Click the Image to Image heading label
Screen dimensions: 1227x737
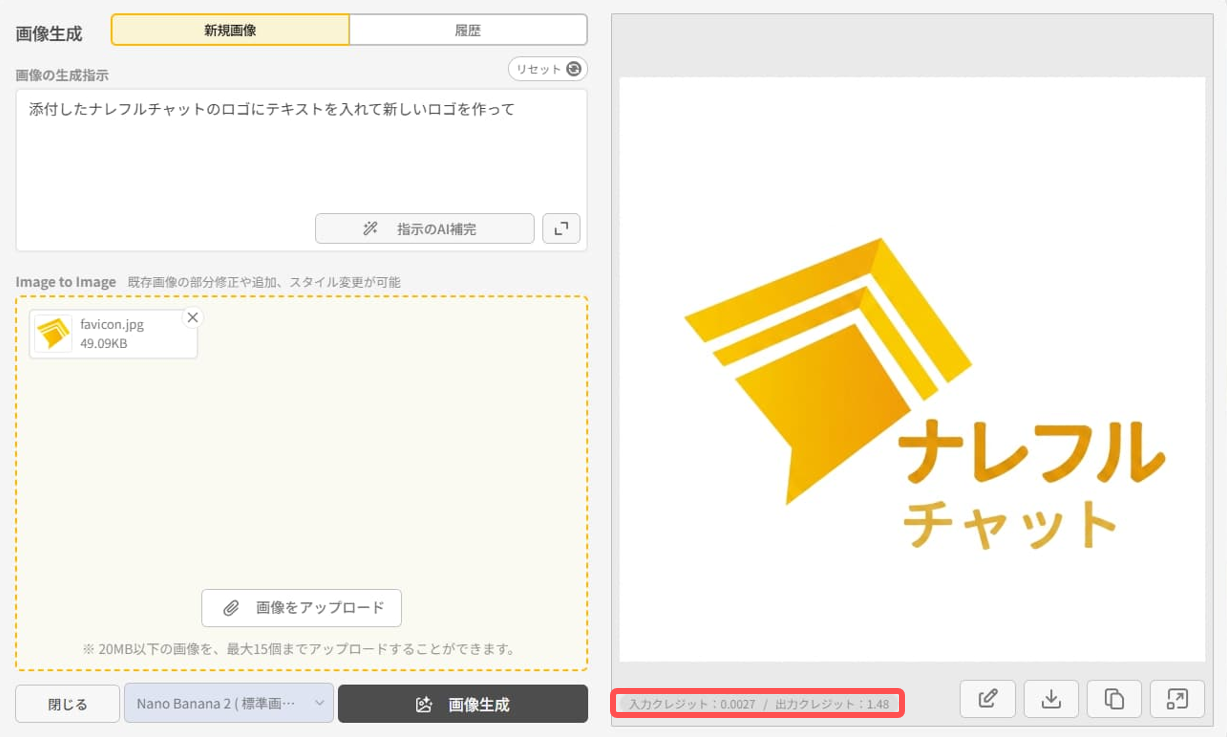click(66, 282)
